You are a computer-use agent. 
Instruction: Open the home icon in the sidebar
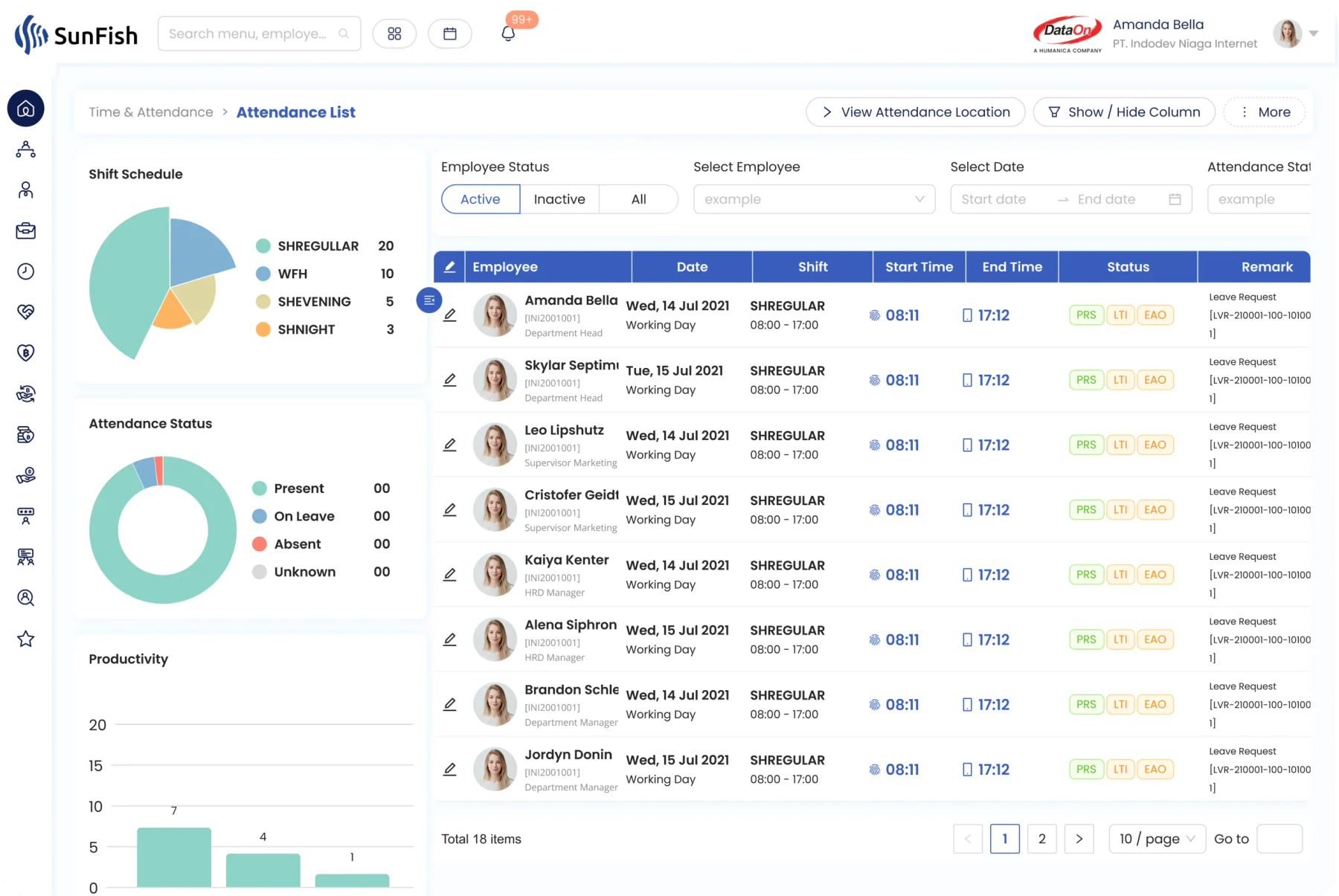tap(26, 109)
